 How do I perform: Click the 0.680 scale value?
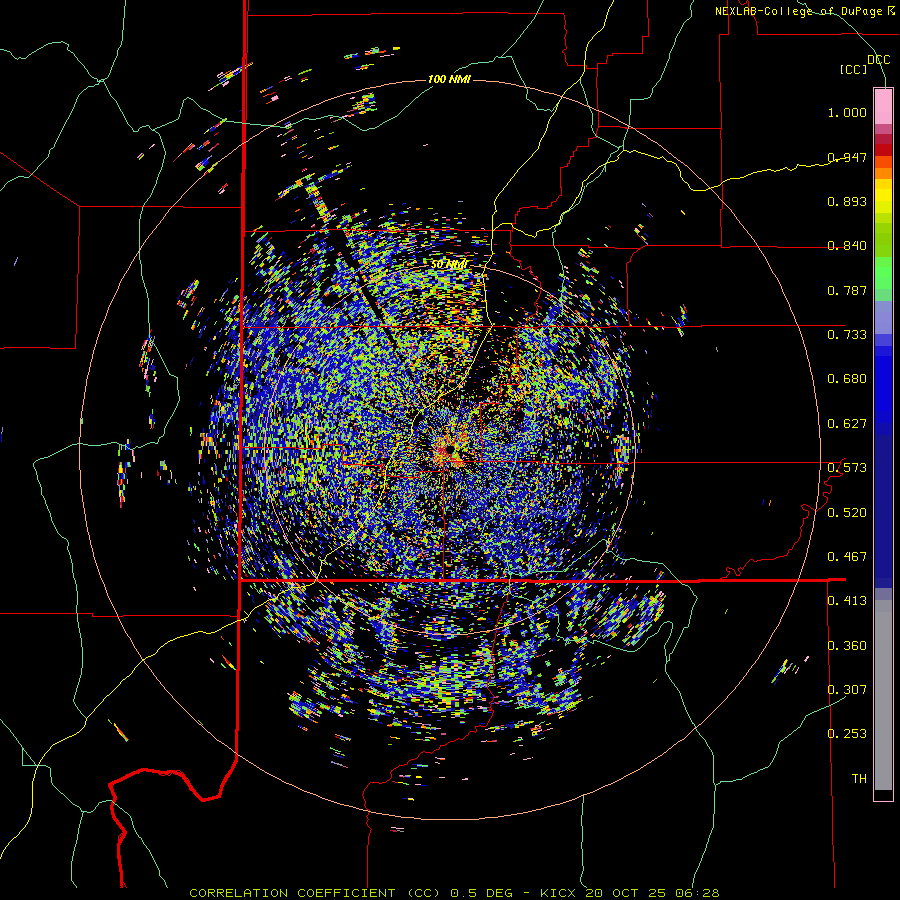click(x=847, y=379)
